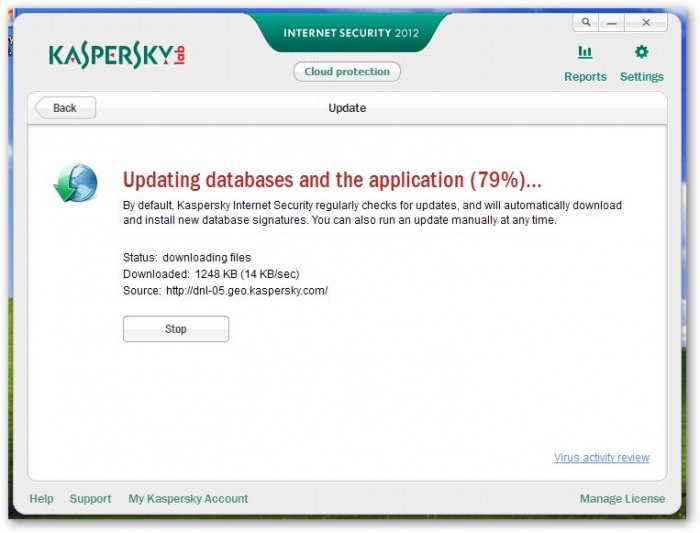Open the Settings gear icon
700x533 pixels.
pos(642,52)
